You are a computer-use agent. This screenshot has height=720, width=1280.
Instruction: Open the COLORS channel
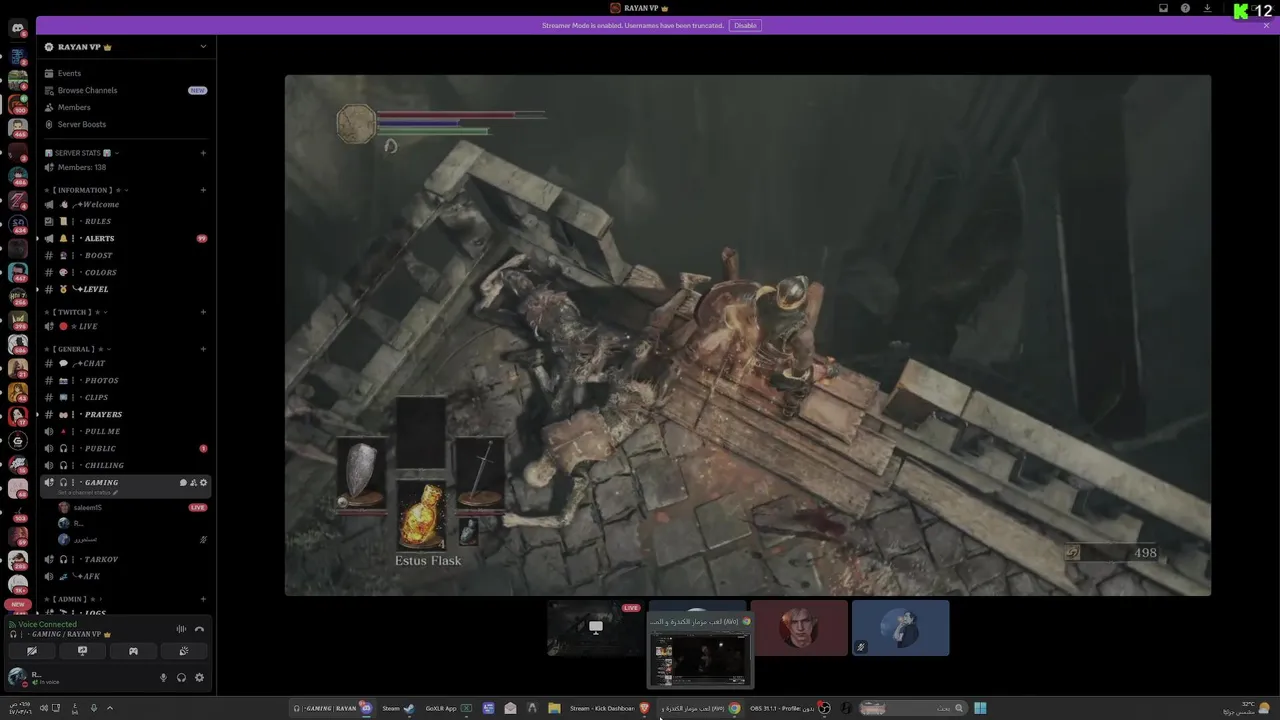point(125,272)
